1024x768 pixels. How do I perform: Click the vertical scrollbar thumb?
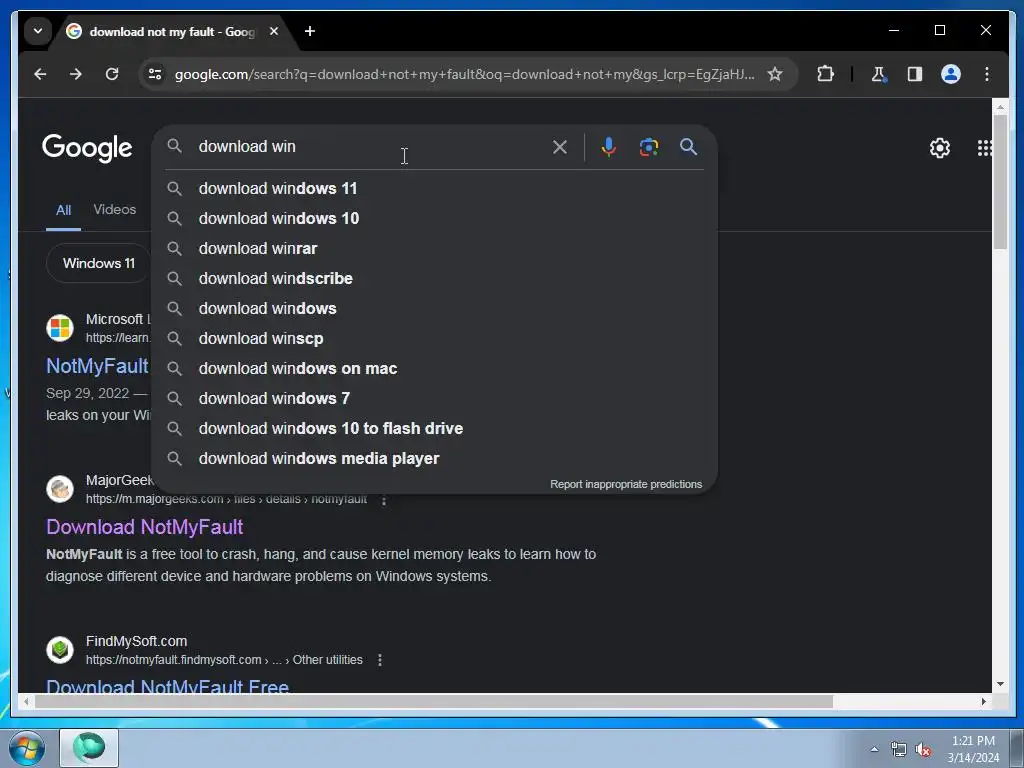click(1000, 181)
